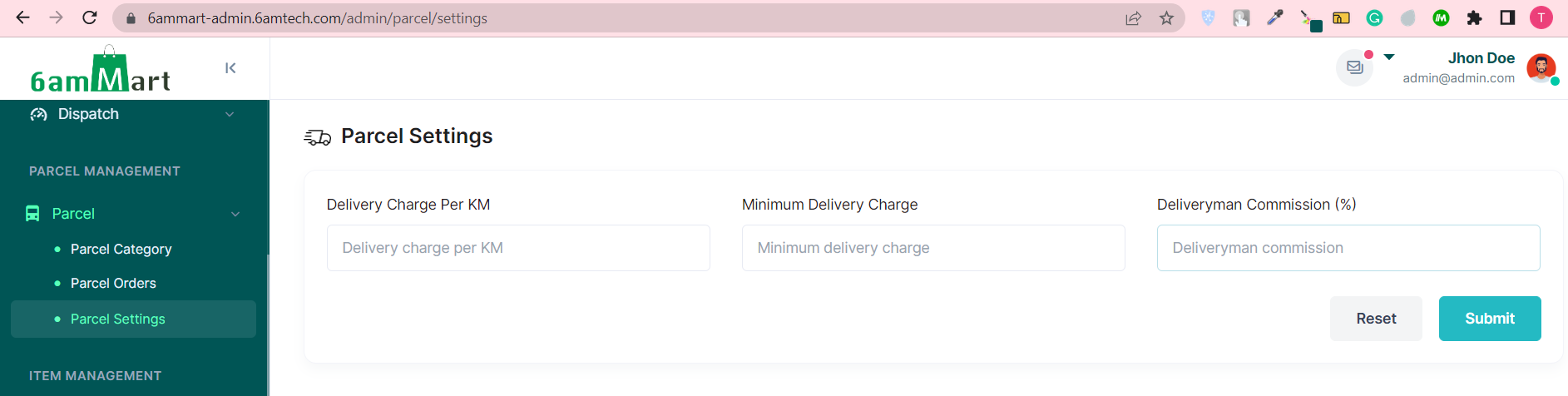Reload the page in the browser

pyautogui.click(x=90, y=17)
